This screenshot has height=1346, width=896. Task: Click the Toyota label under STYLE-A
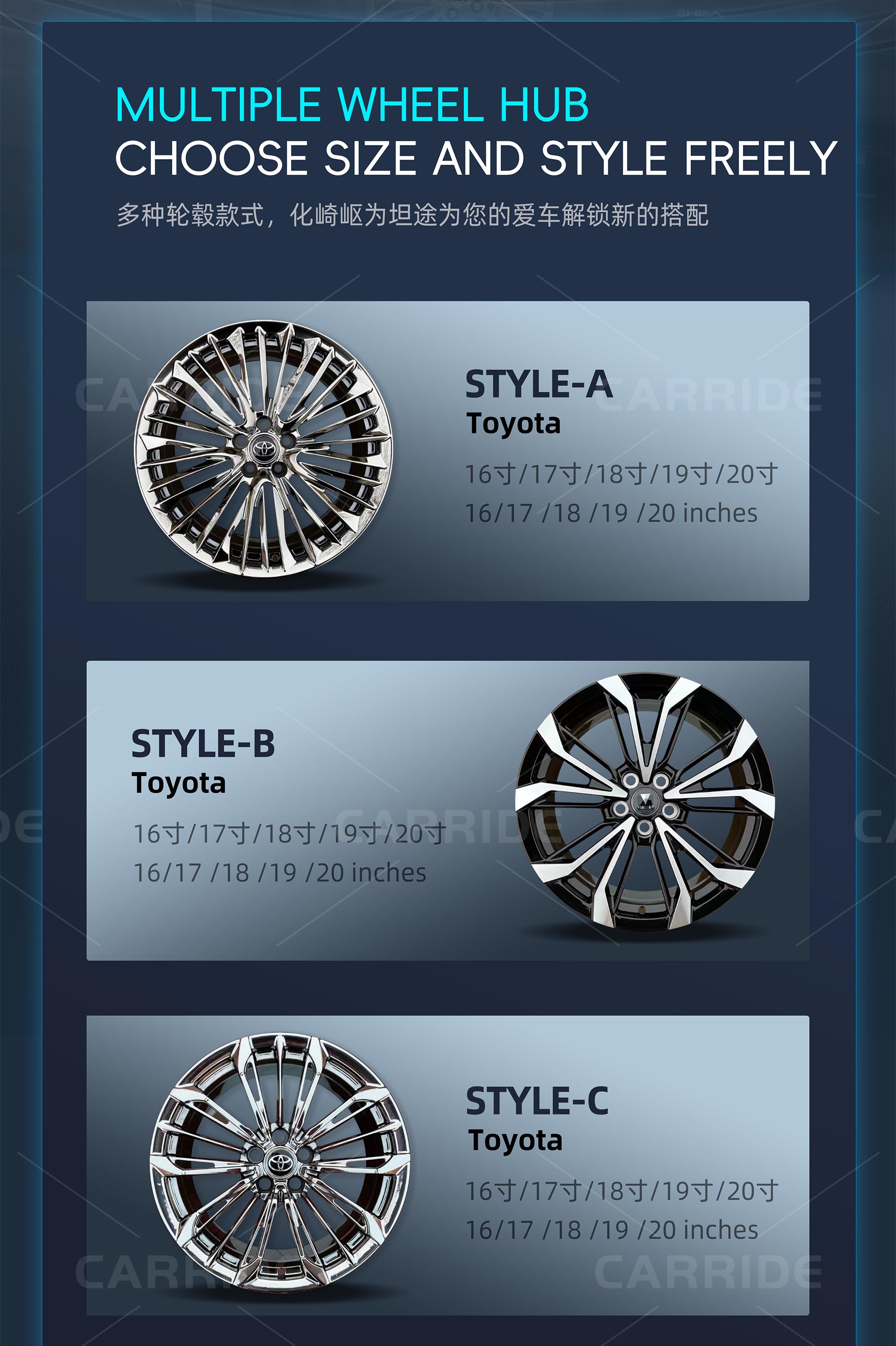point(513,424)
